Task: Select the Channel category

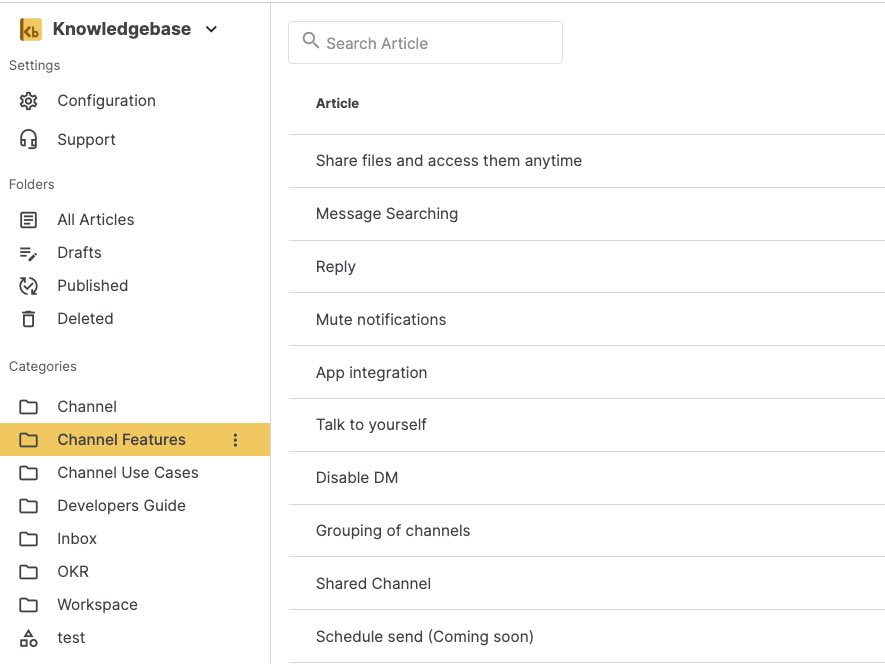Action: (x=87, y=407)
